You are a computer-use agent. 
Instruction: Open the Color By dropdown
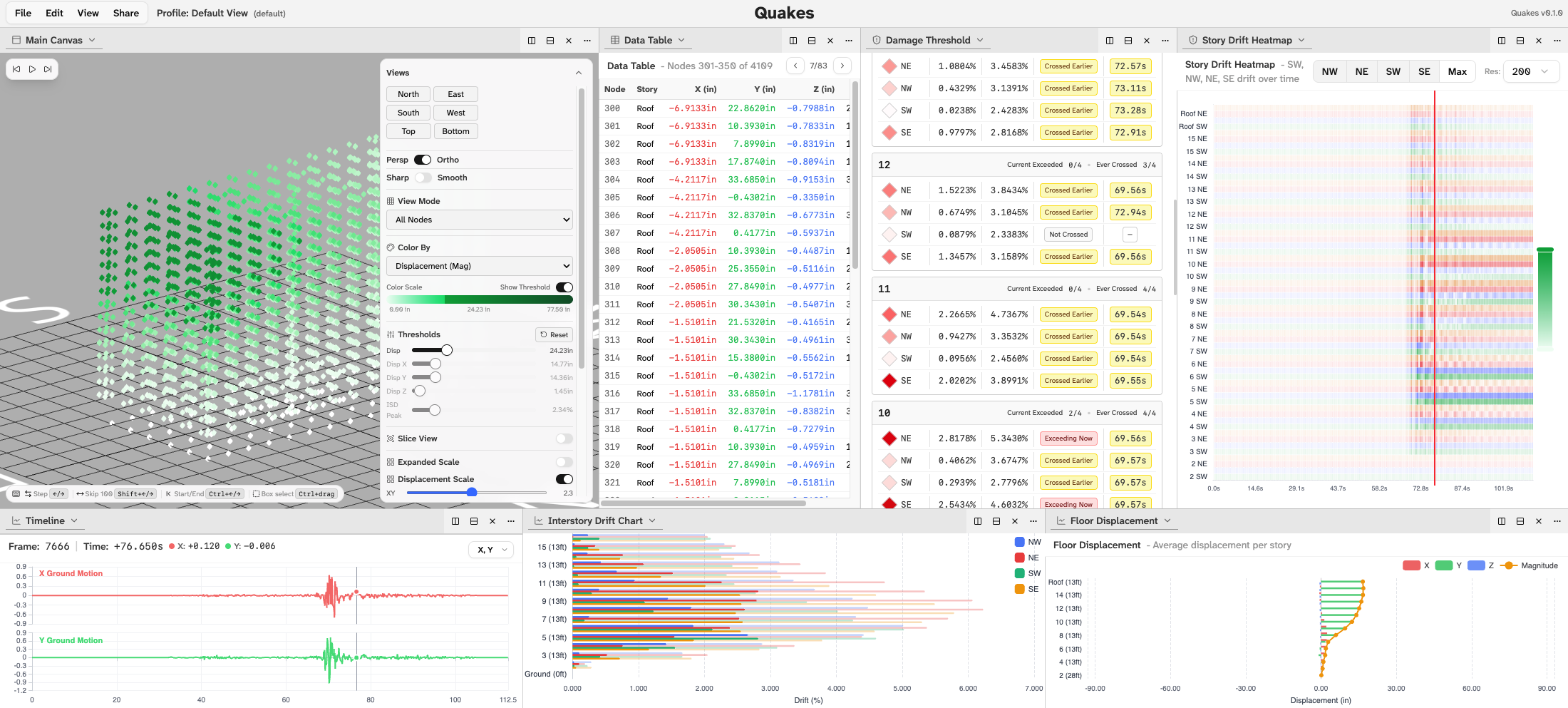pos(479,266)
